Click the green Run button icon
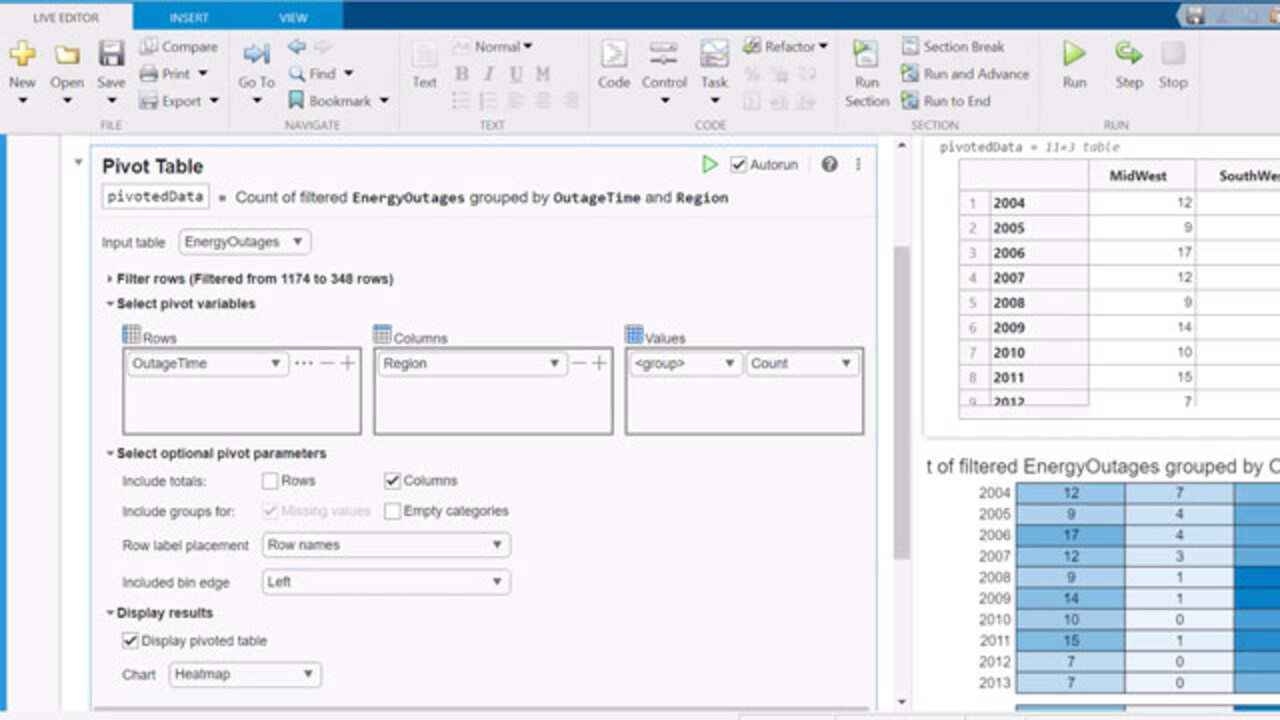Viewport: 1280px width, 720px height. coord(1074,54)
